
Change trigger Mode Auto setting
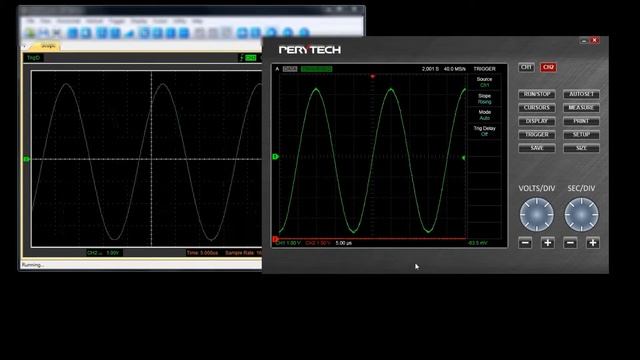(x=484, y=115)
